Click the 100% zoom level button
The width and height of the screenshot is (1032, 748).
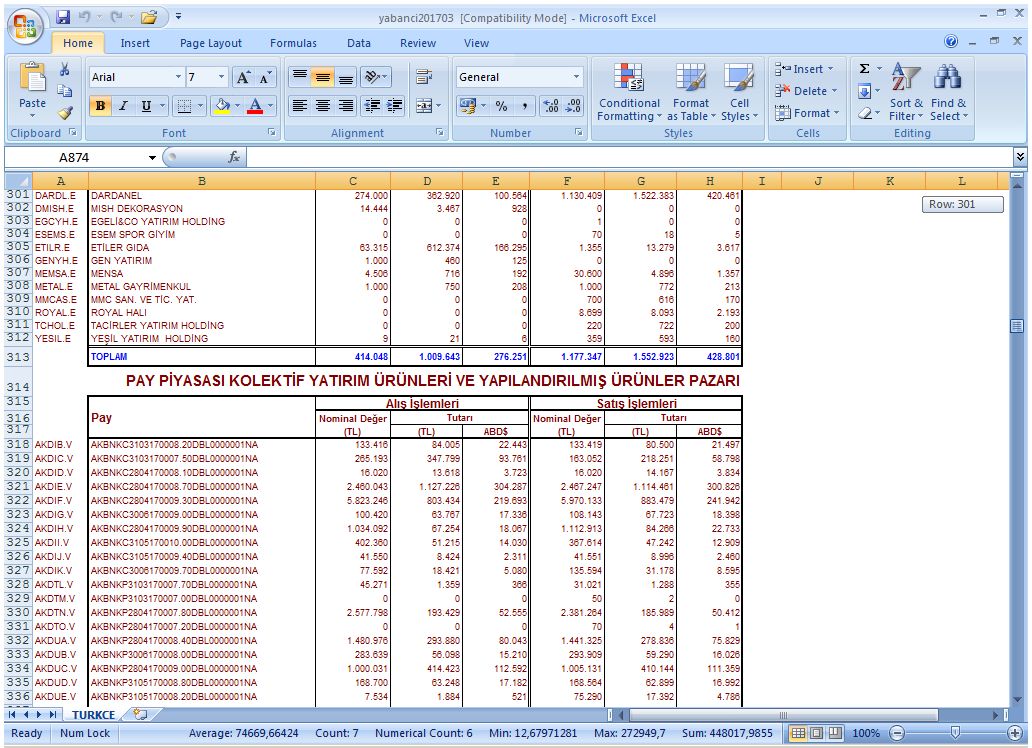(x=866, y=733)
